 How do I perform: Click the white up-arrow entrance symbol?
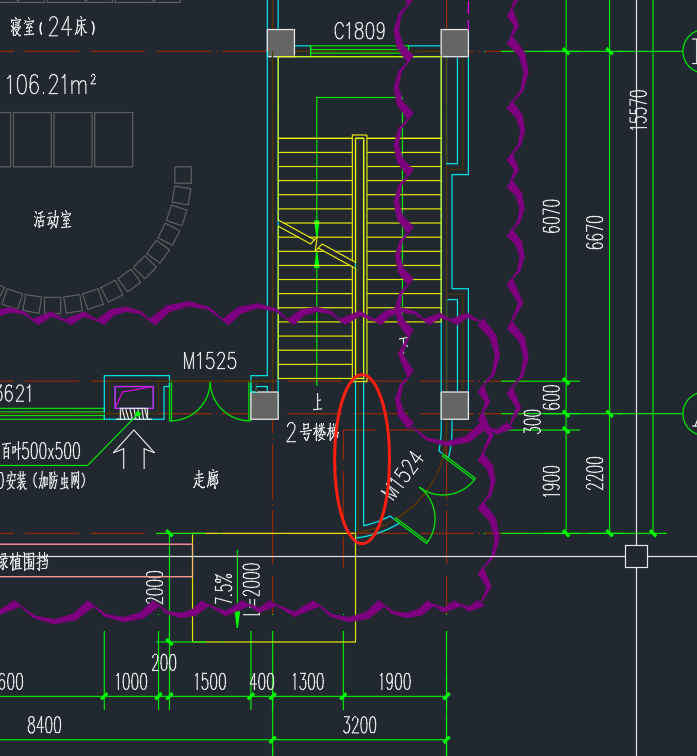click(x=134, y=449)
